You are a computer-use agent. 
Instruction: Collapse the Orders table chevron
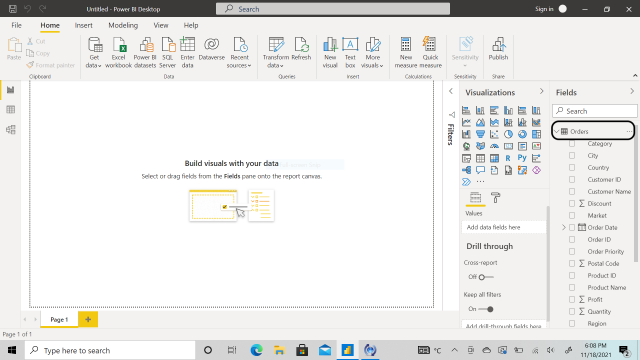point(557,131)
